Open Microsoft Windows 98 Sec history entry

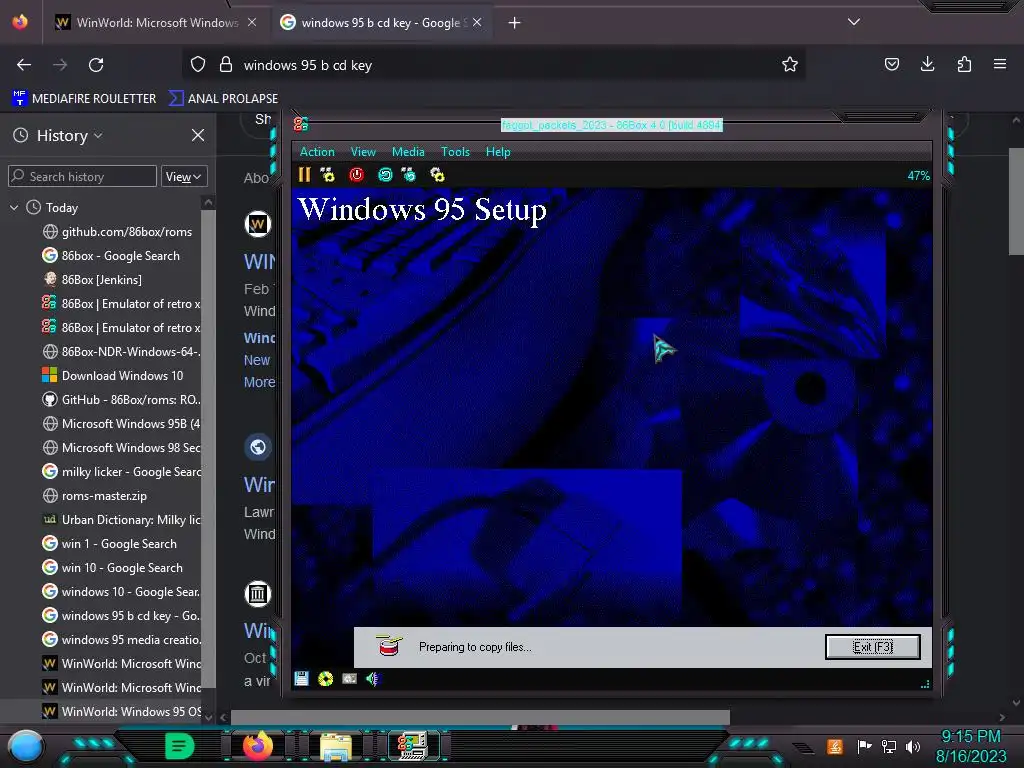tap(121, 448)
